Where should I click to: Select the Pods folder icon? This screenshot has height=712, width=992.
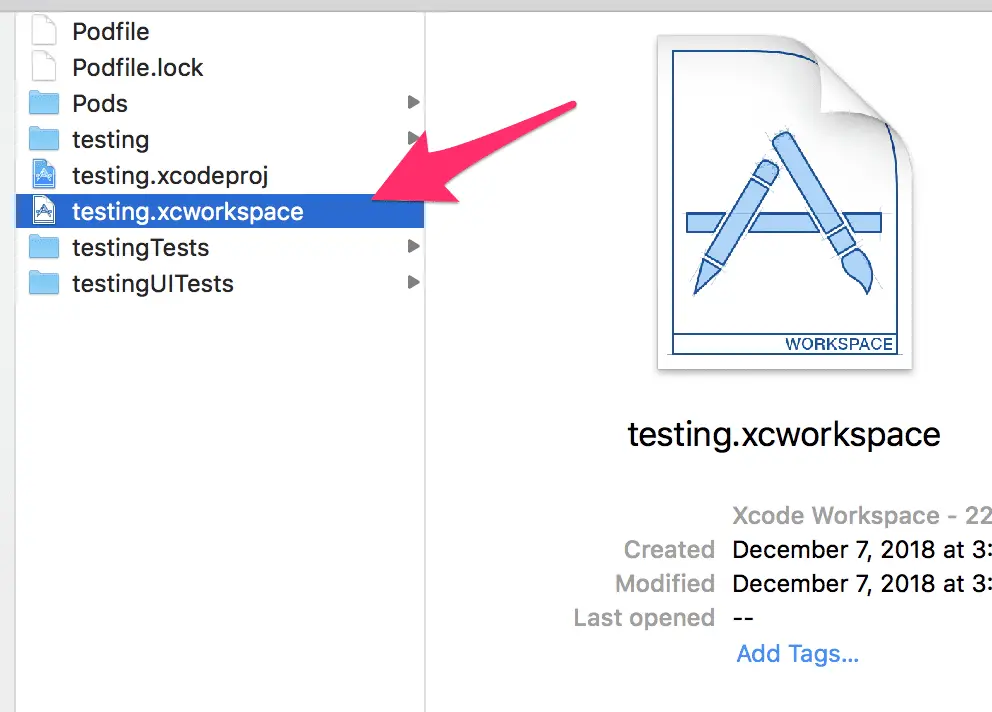[44, 103]
